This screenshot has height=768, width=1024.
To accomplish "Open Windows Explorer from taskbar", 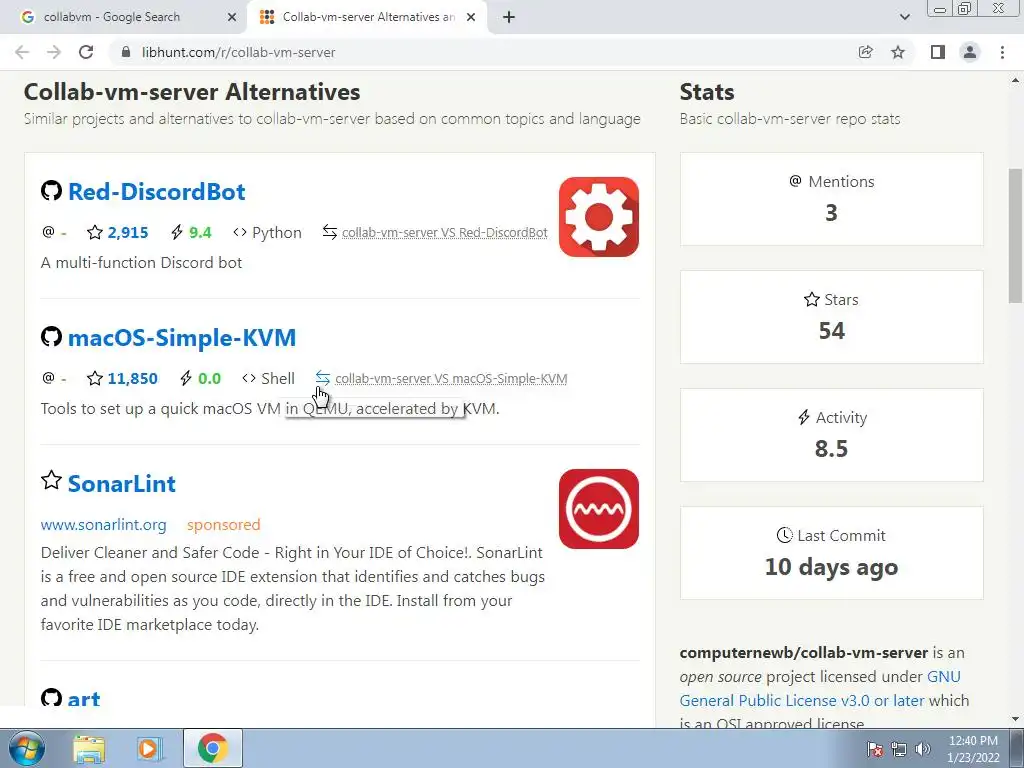I will point(89,748).
